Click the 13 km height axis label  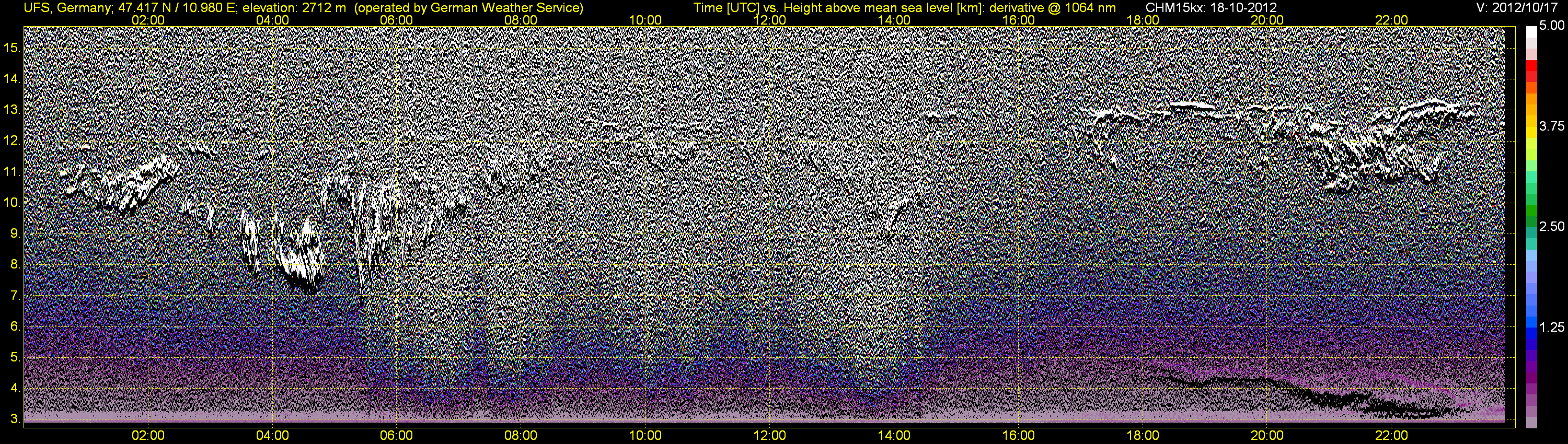tap(11, 110)
